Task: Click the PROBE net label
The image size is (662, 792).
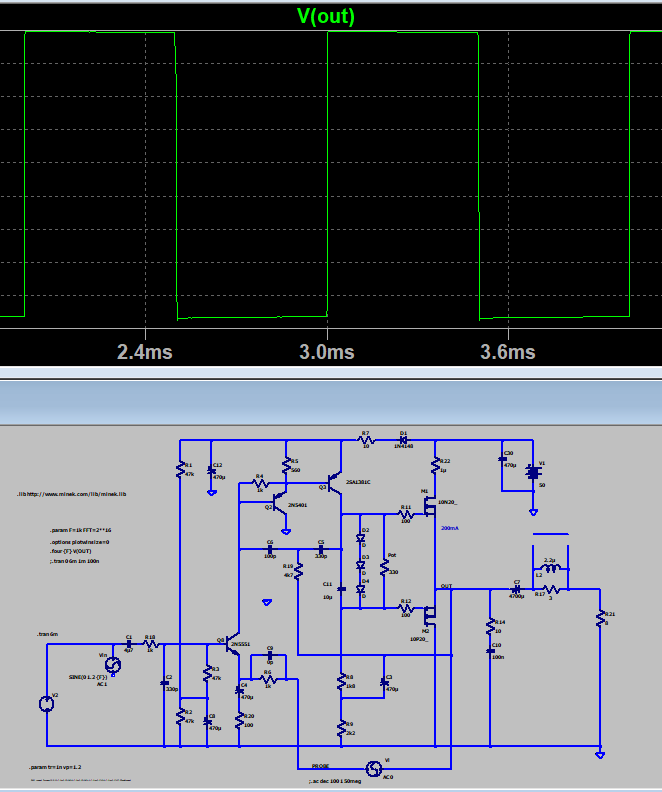Action: pyautogui.click(x=320, y=766)
